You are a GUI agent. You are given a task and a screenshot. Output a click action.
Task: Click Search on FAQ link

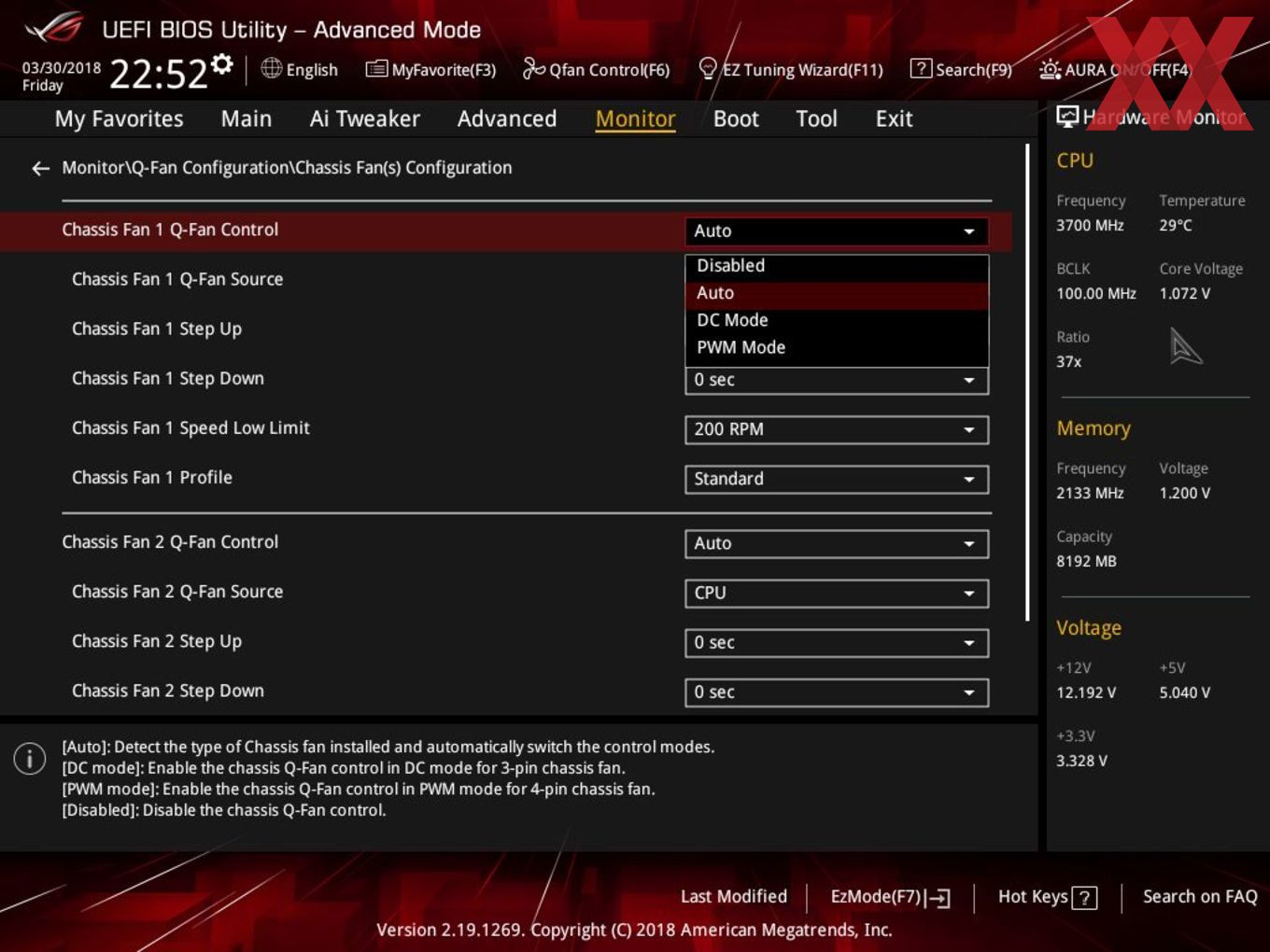click(x=1200, y=897)
